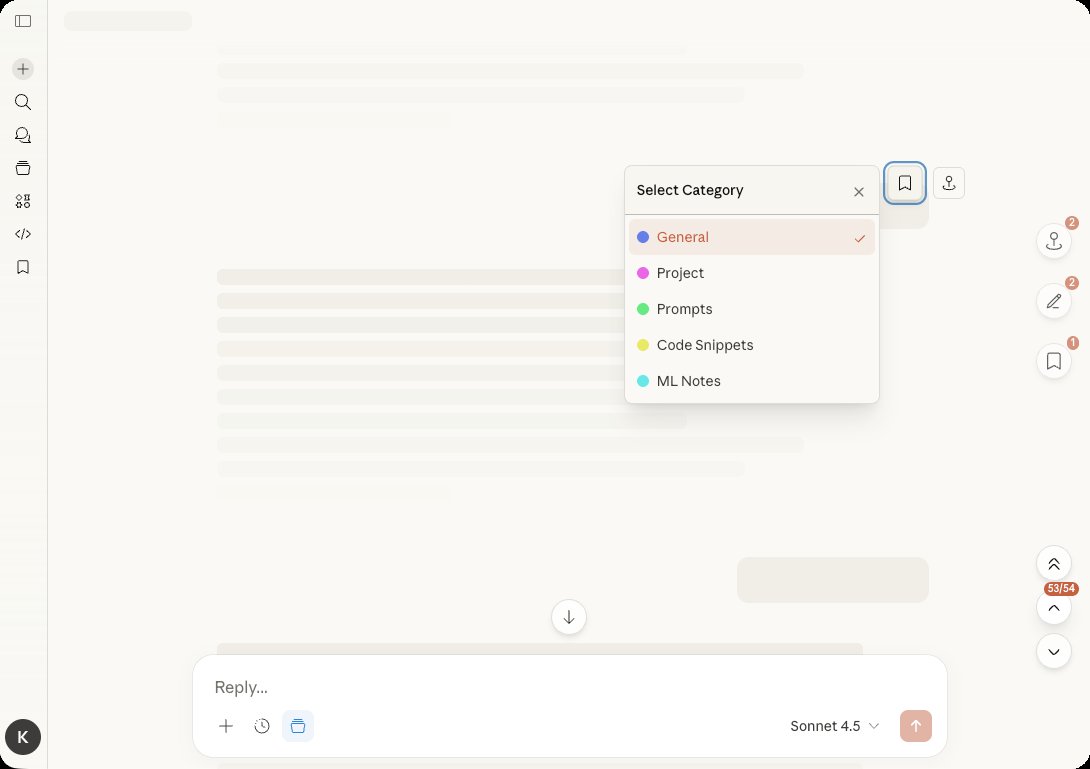The height and width of the screenshot is (769, 1090).
Task: Toggle the bookmark button on the message
Action: coord(904,183)
